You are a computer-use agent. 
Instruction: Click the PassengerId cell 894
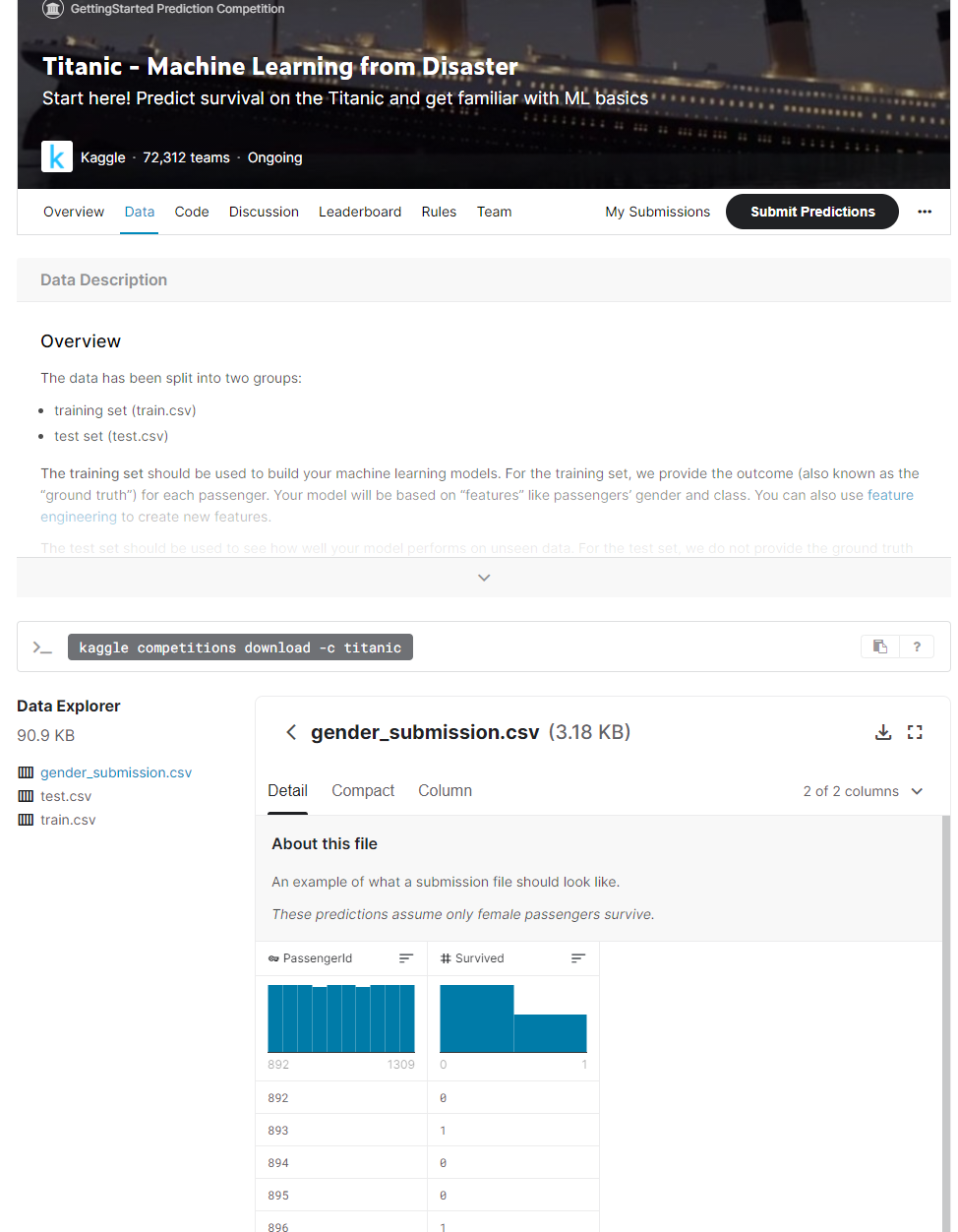(278, 1162)
